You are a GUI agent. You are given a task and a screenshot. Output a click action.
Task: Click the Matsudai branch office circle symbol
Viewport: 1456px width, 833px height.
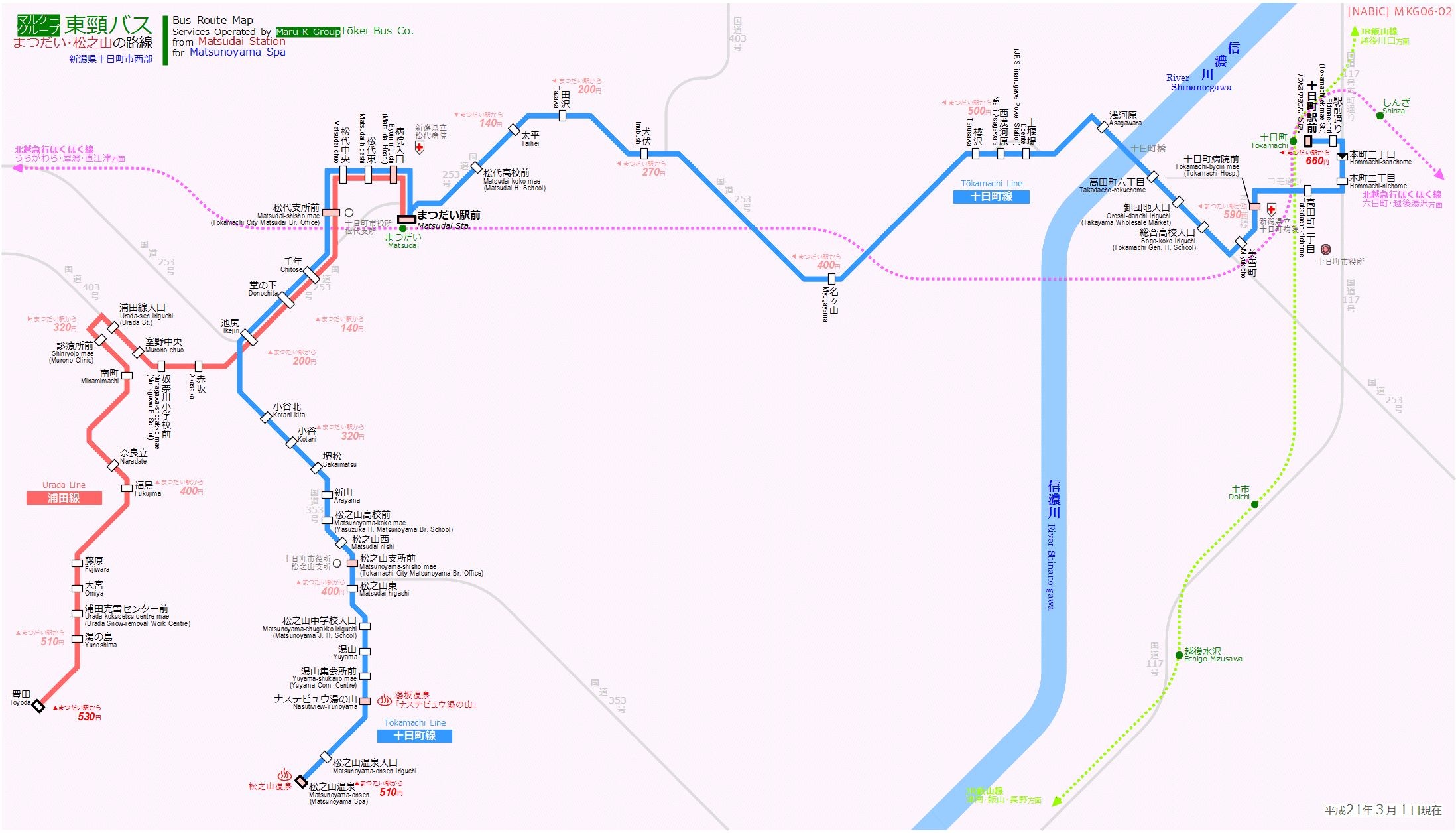[349, 213]
